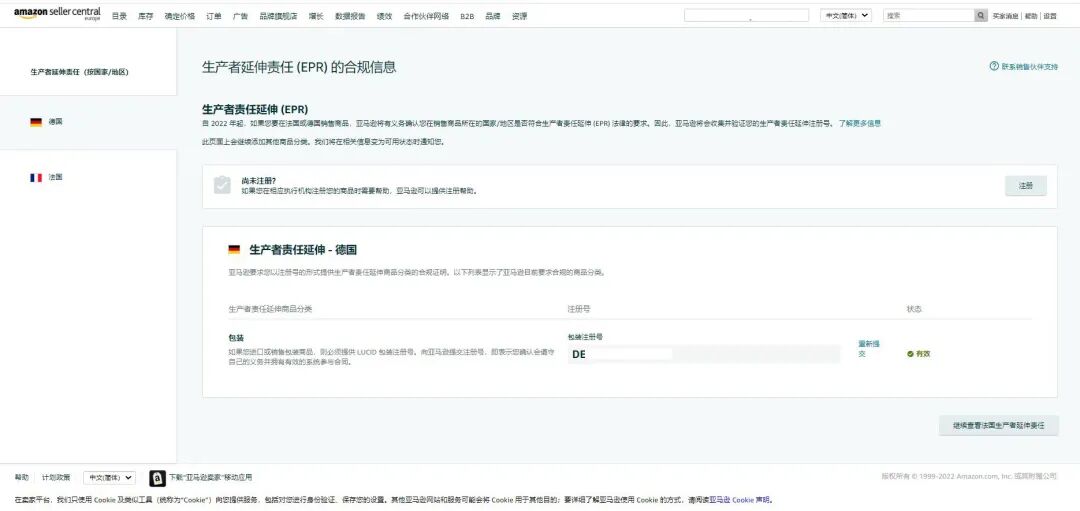
Task: Click the 状态 column header
Action: click(x=914, y=309)
